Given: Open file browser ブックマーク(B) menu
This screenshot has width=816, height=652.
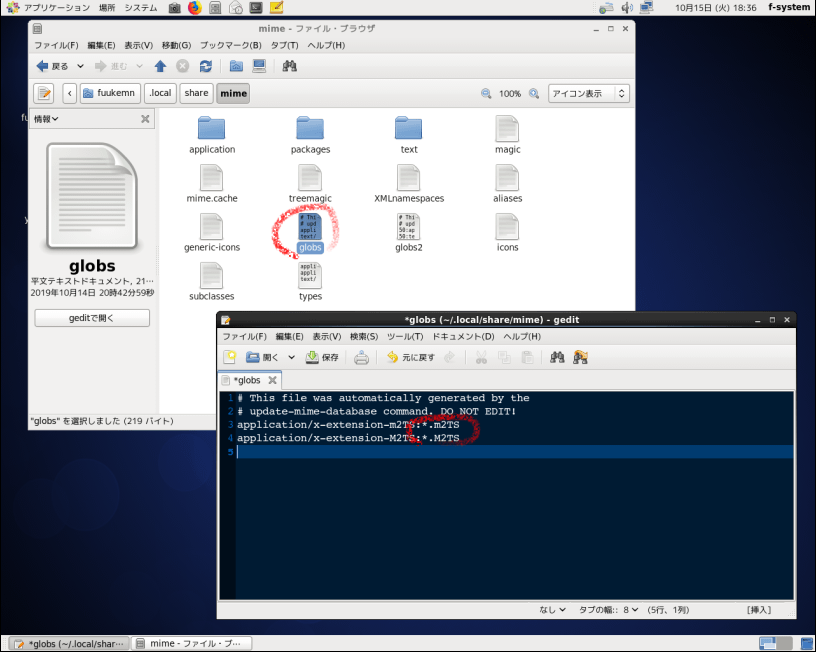Looking at the screenshot, I should [x=231, y=45].
